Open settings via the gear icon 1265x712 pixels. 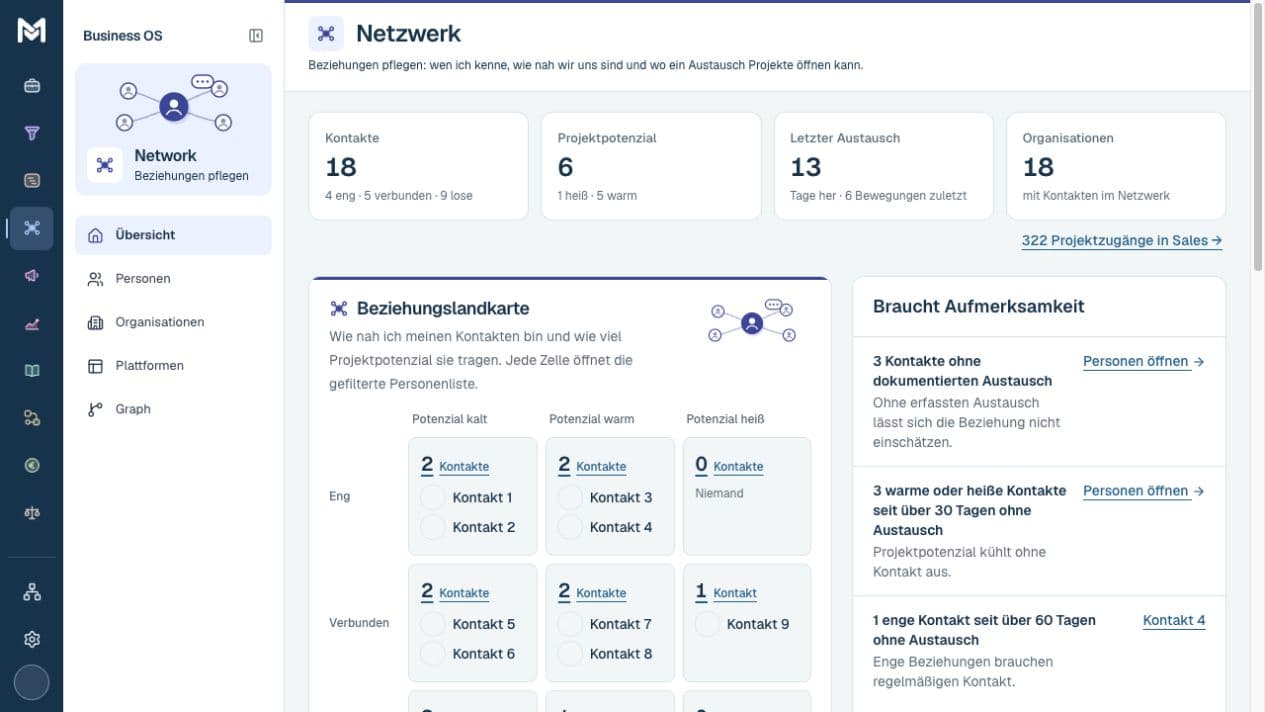[31, 639]
